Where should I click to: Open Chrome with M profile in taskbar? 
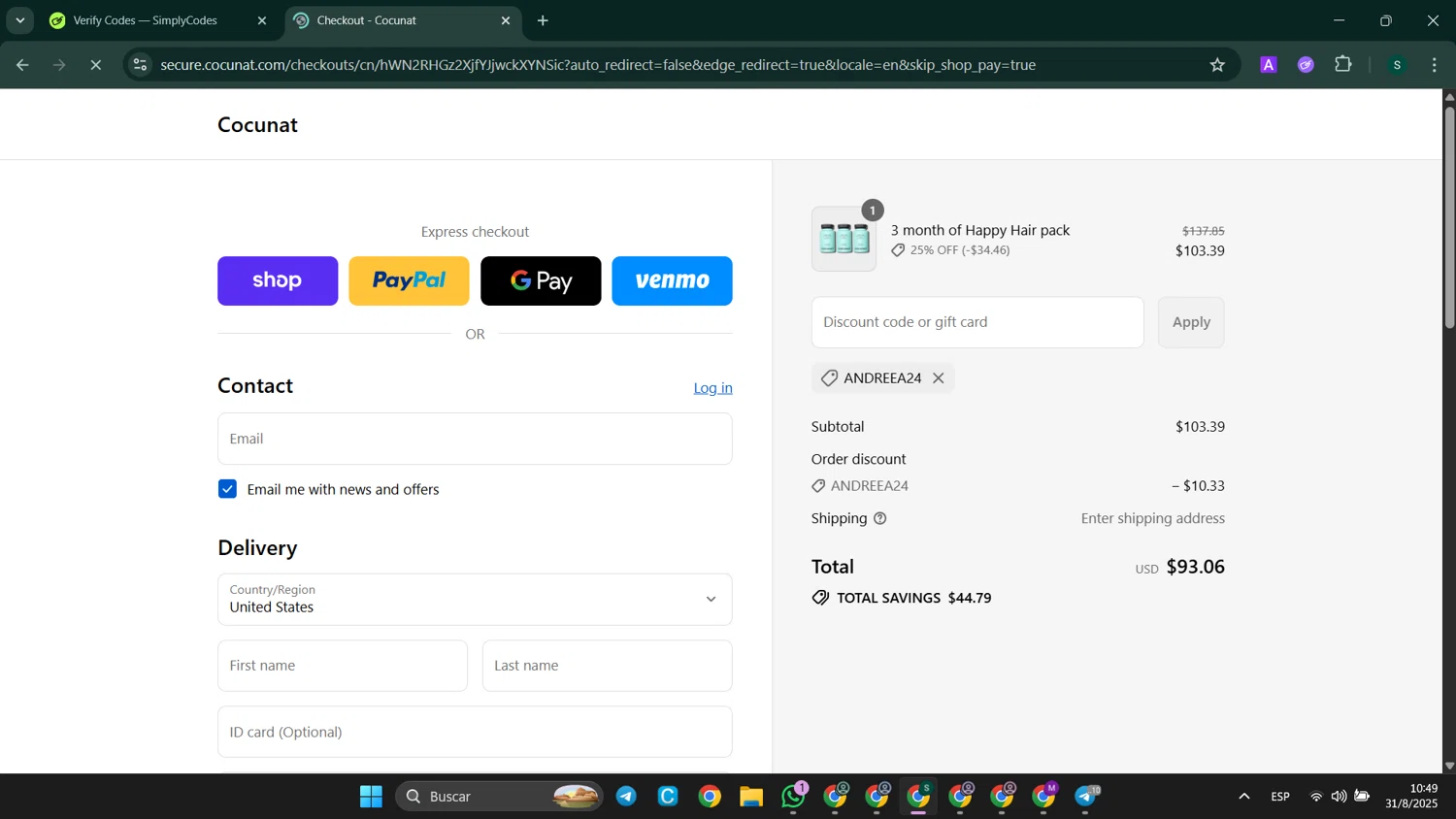pos(1044,797)
